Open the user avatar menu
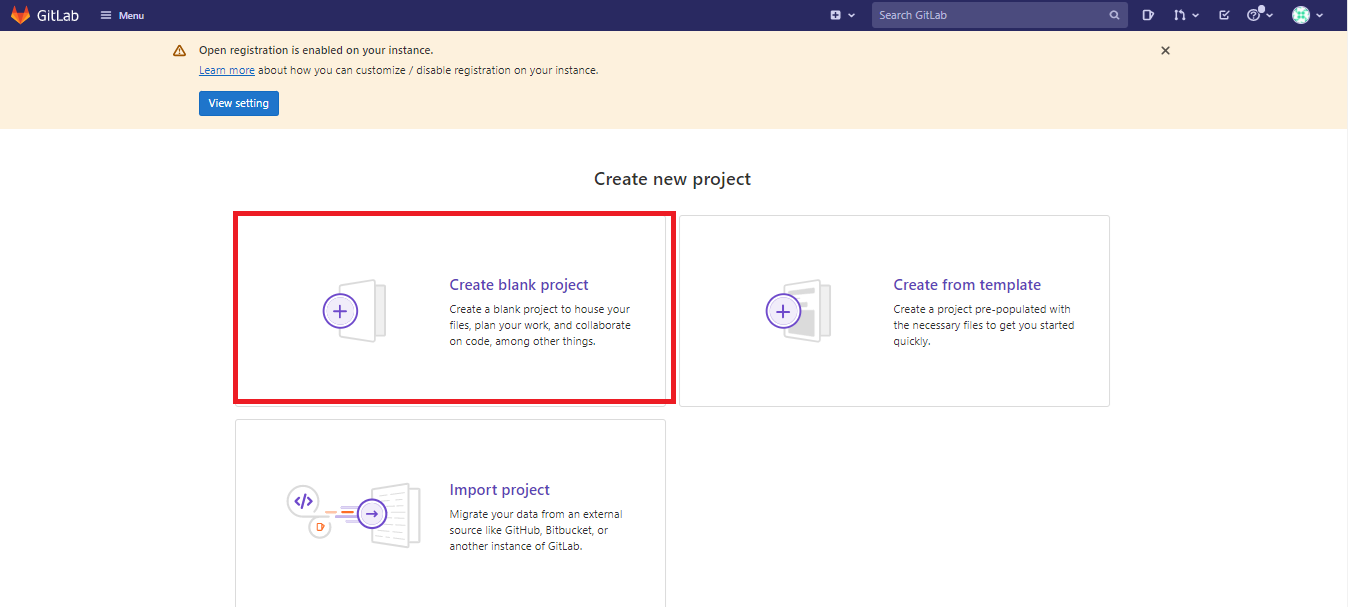The width and height of the screenshot is (1348, 607). [1307, 15]
